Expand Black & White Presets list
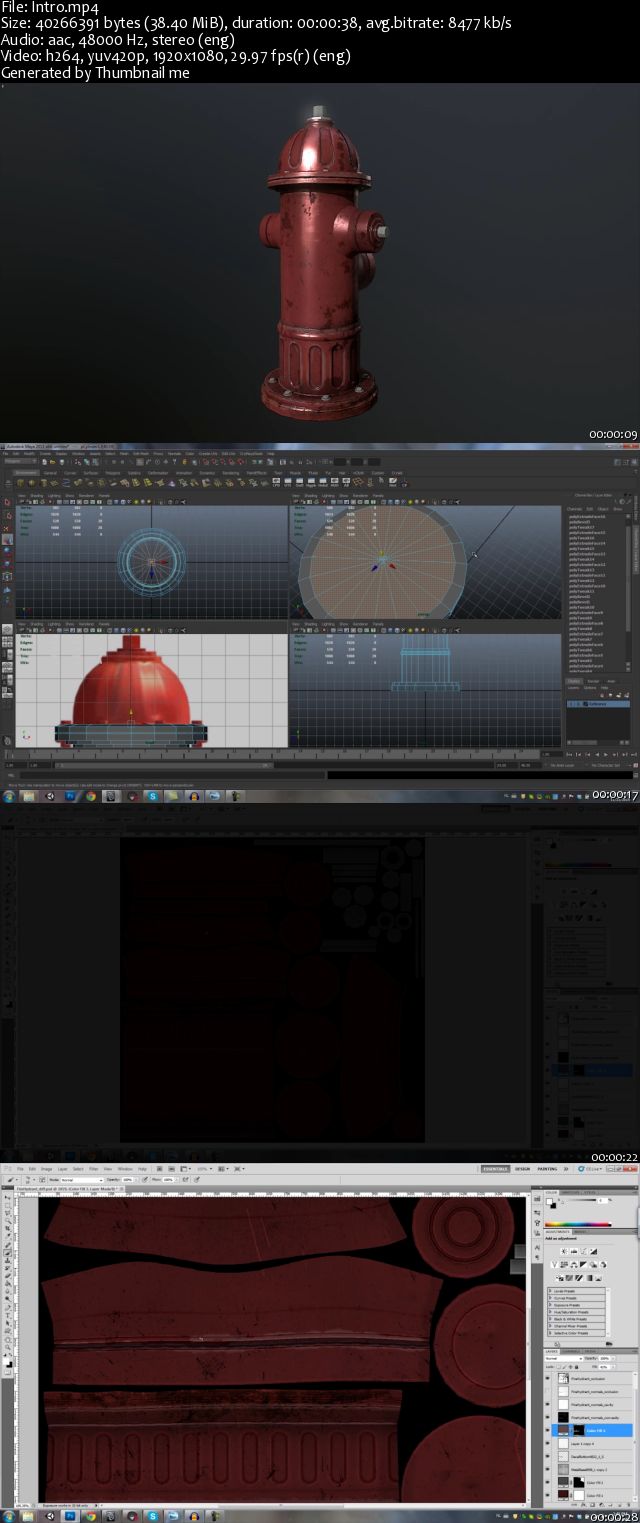 (x=550, y=1319)
